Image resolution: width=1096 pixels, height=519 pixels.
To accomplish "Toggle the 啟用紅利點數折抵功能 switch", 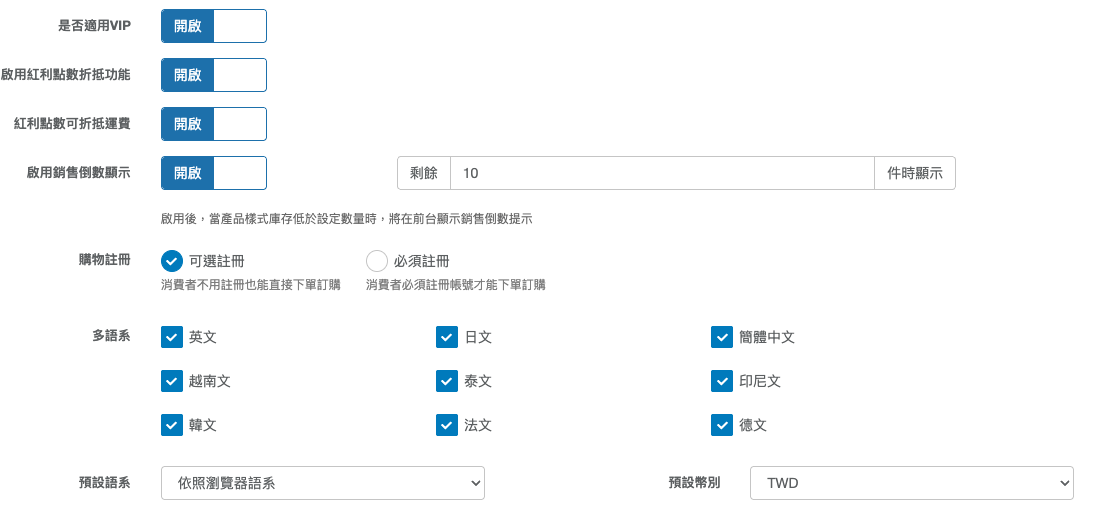I will (x=214, y=75).
